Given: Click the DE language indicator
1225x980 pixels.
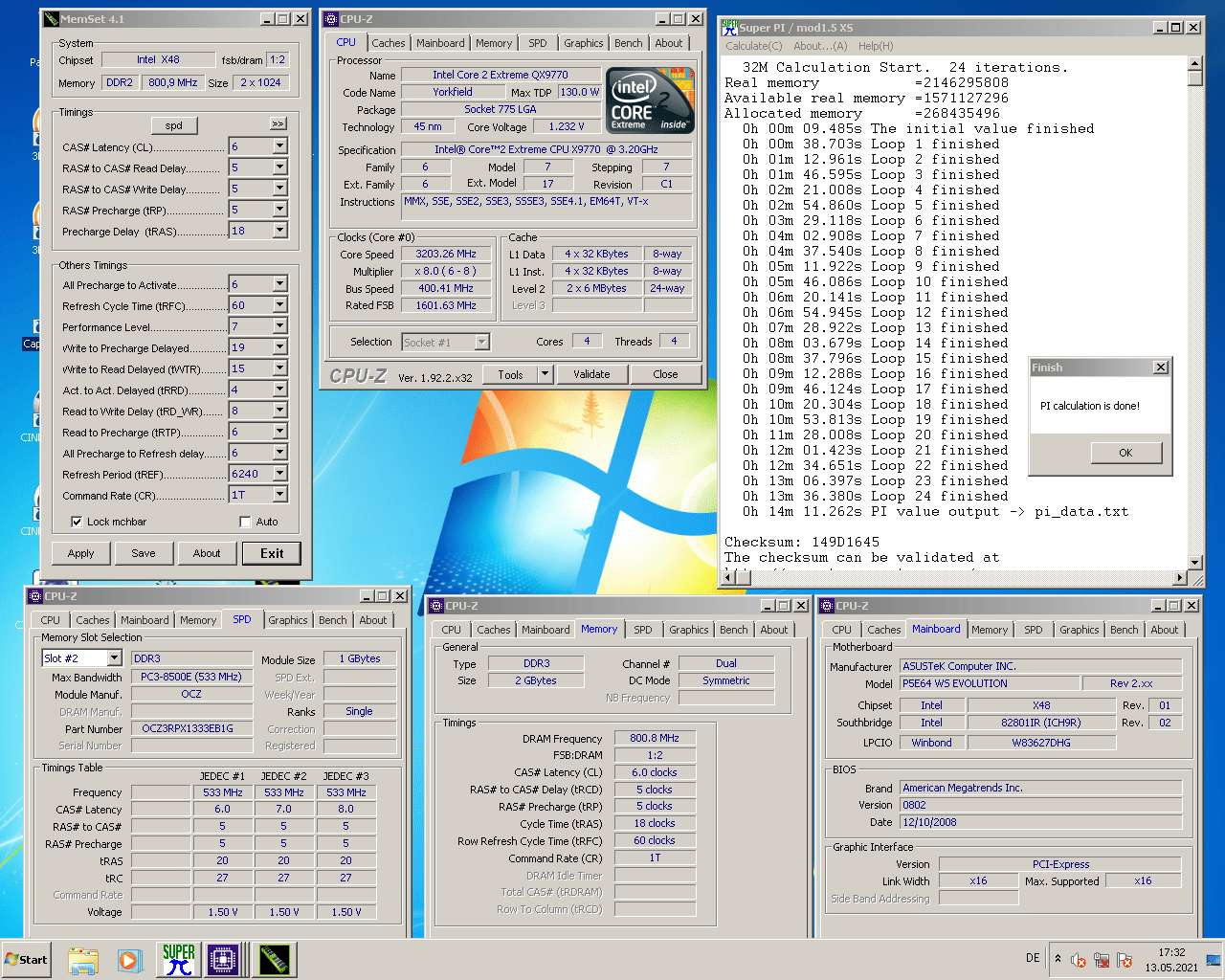Looking at the screenshot, I should 1033,958.
